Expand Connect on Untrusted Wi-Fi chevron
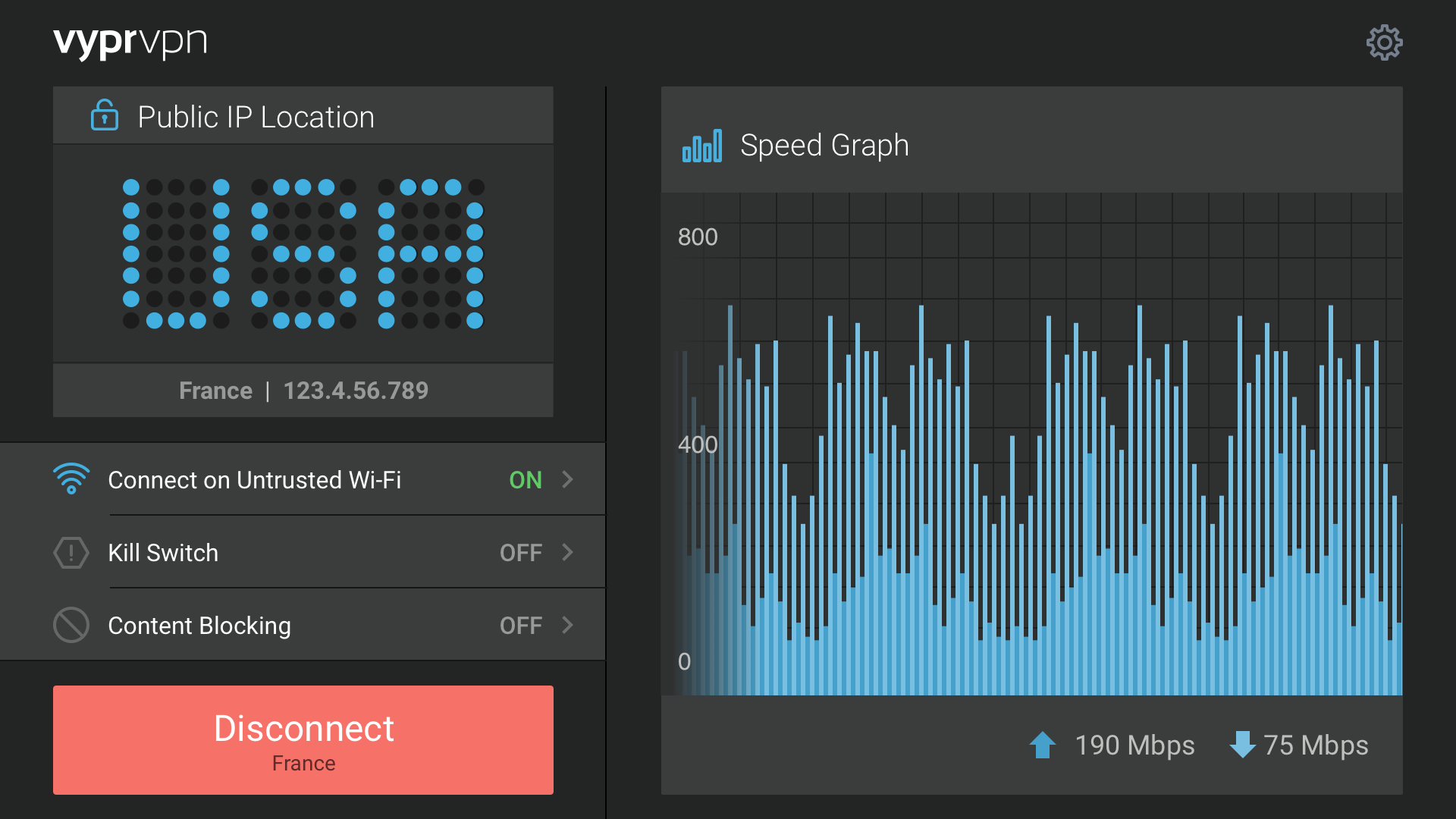Image resolution: width=1456 pixels, height=819 pixels. click(567, 479)
